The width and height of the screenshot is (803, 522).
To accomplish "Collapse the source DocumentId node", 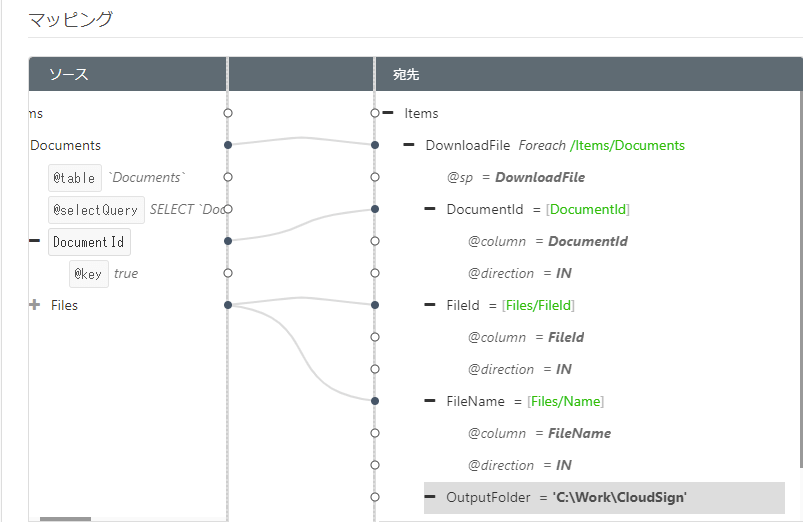I will click(35, 241).
